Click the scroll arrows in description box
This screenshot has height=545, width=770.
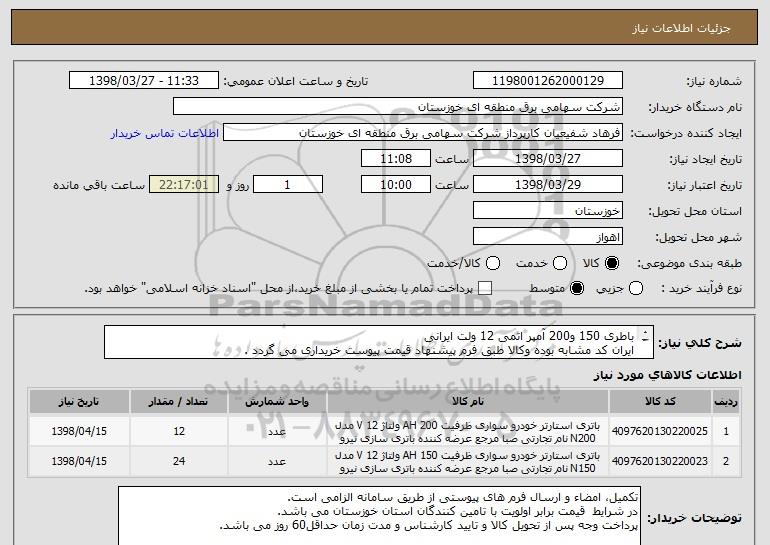pos(645,336)
